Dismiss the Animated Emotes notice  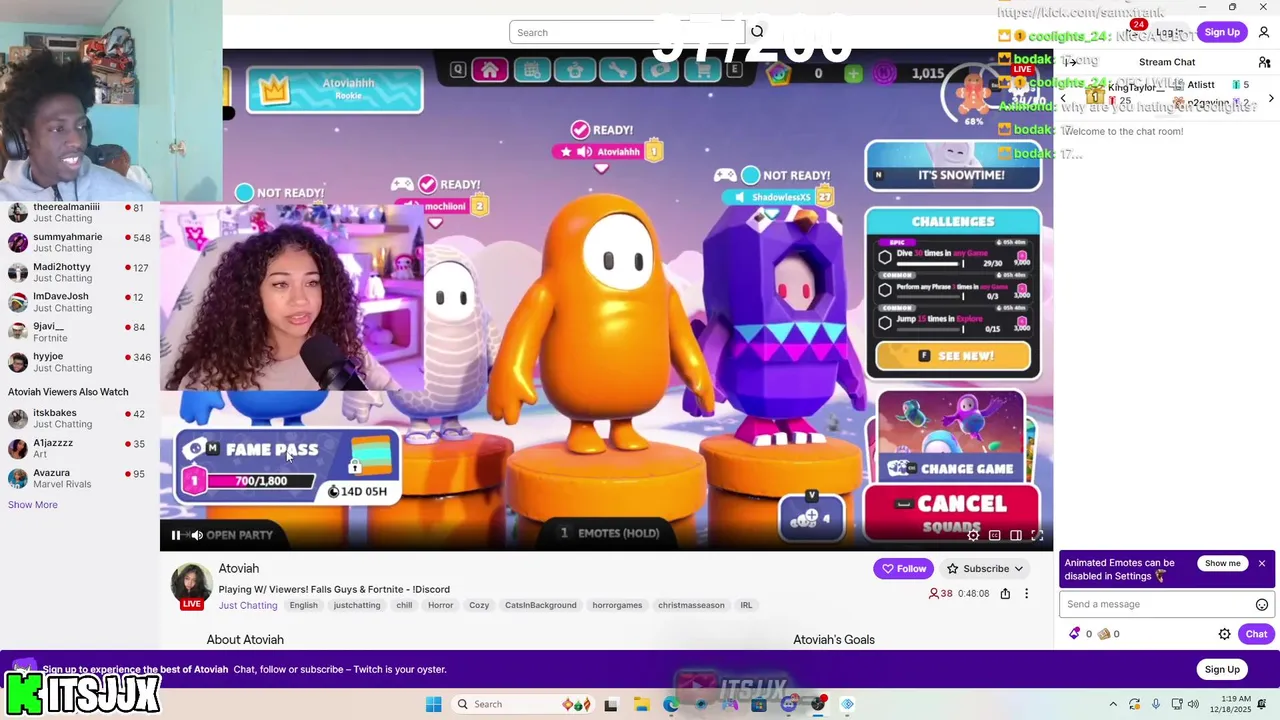point(1262,563)
